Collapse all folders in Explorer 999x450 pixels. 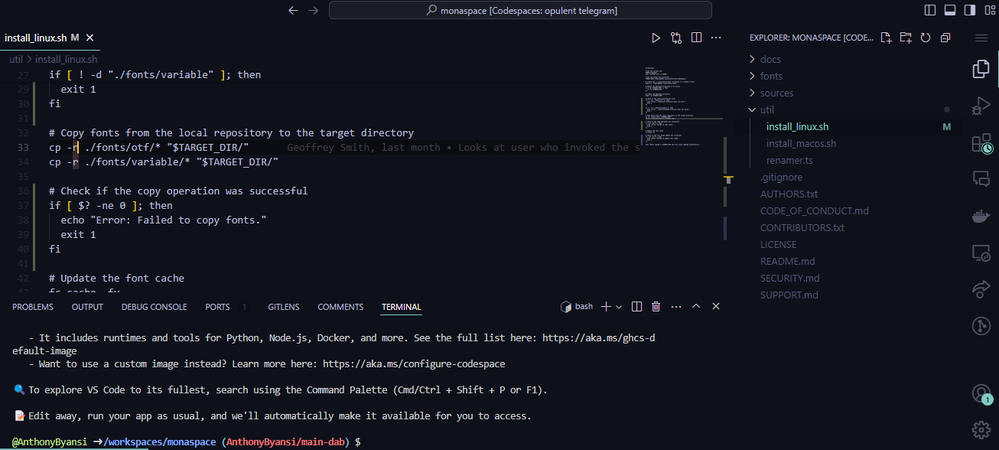click(945, 38)
